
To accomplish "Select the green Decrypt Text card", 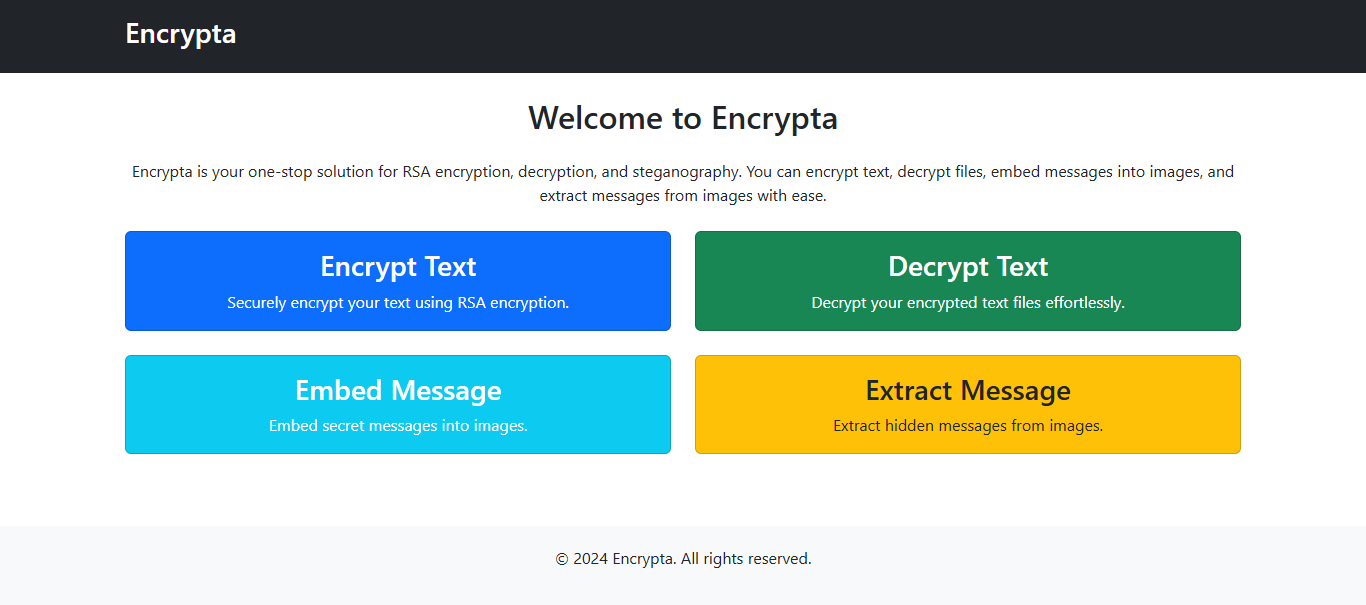I will [967, 280].
